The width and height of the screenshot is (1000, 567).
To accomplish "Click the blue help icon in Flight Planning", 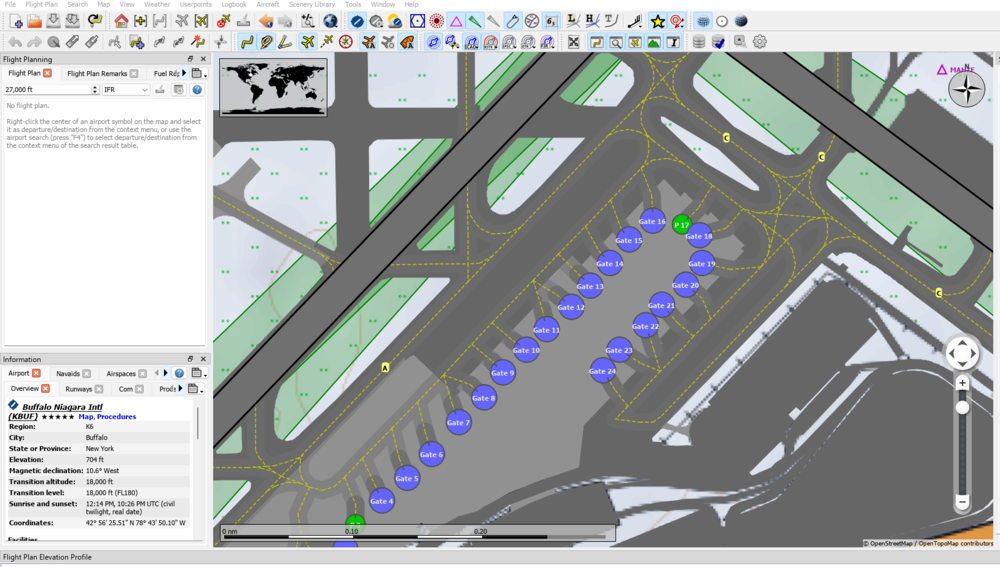I will pos(197,90).
